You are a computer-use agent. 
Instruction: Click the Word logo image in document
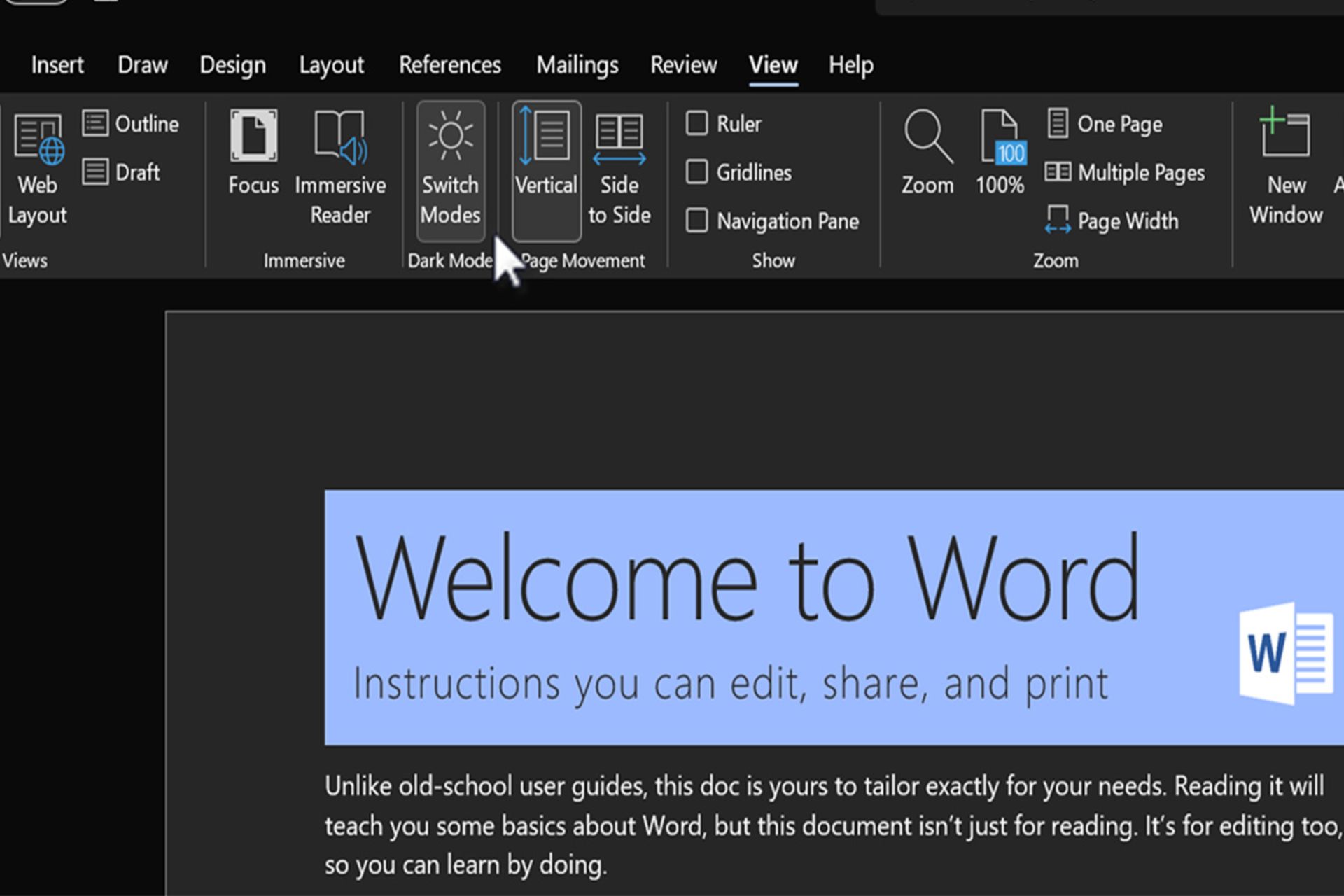click(x=1287, y=652)
